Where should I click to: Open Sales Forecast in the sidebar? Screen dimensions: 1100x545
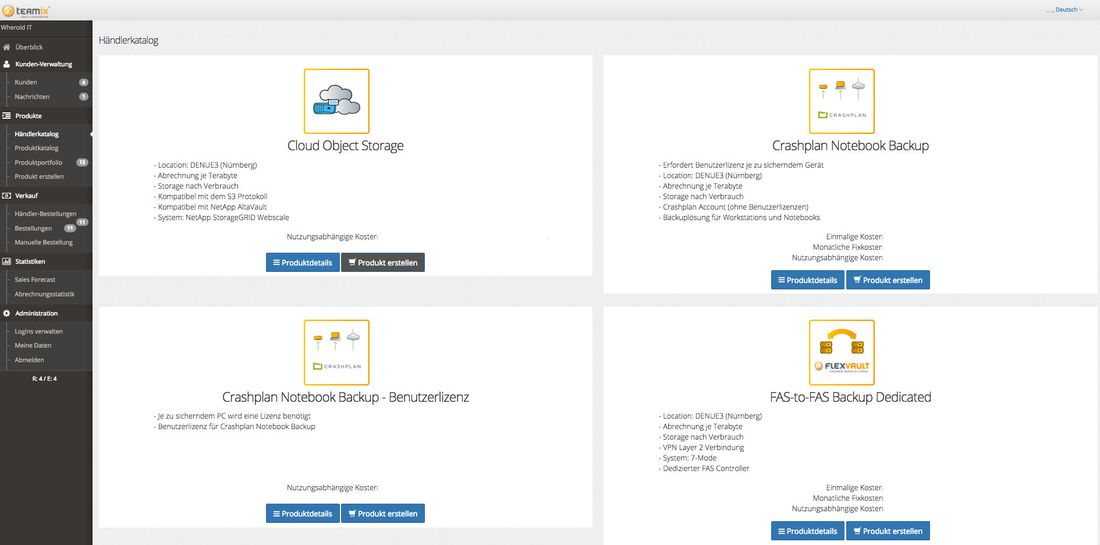[x=35, y=279]
